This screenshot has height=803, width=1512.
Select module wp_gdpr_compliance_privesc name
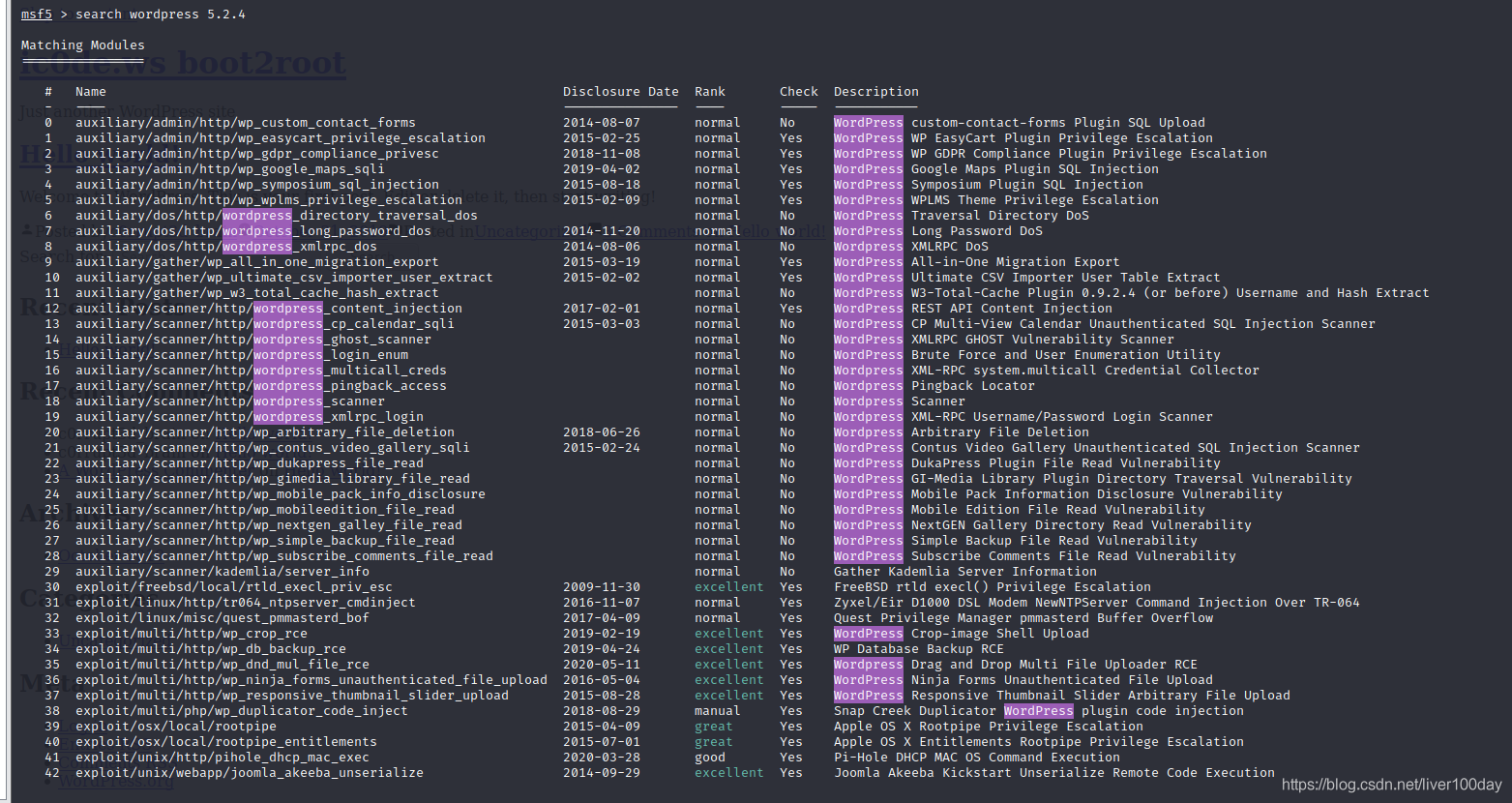pos(257,154)
